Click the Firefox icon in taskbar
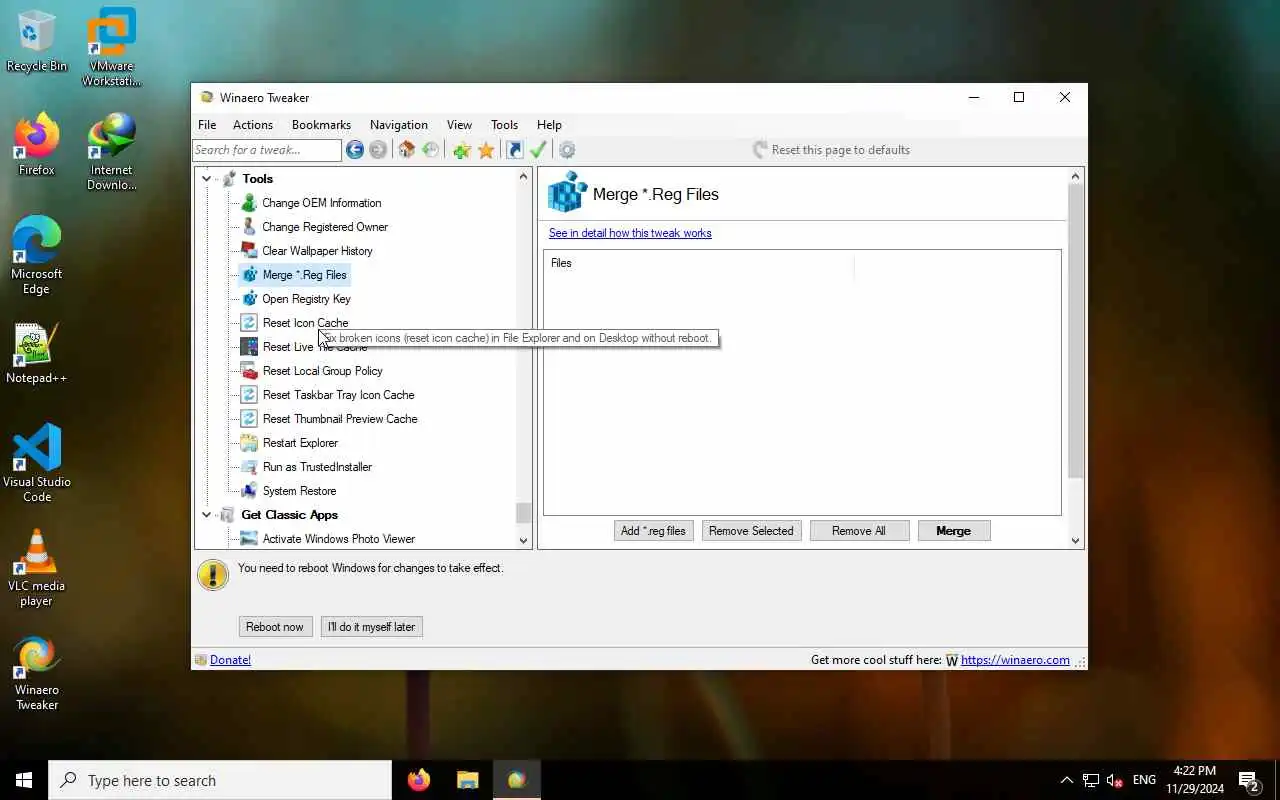 (x=419, y=780)
